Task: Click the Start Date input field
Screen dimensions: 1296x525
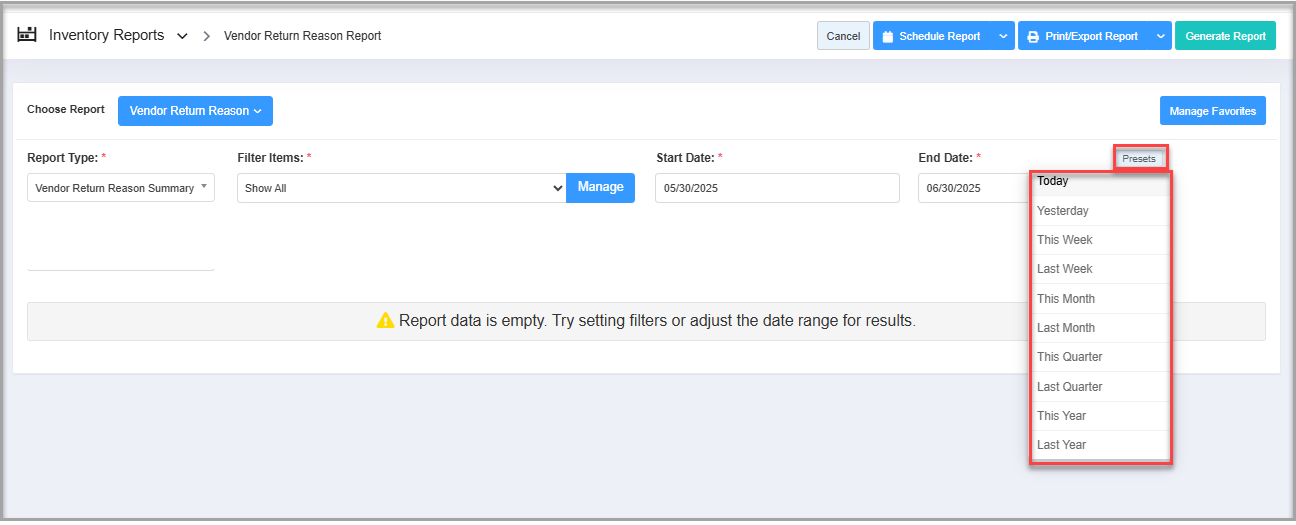Action: (x=777, y=188)
